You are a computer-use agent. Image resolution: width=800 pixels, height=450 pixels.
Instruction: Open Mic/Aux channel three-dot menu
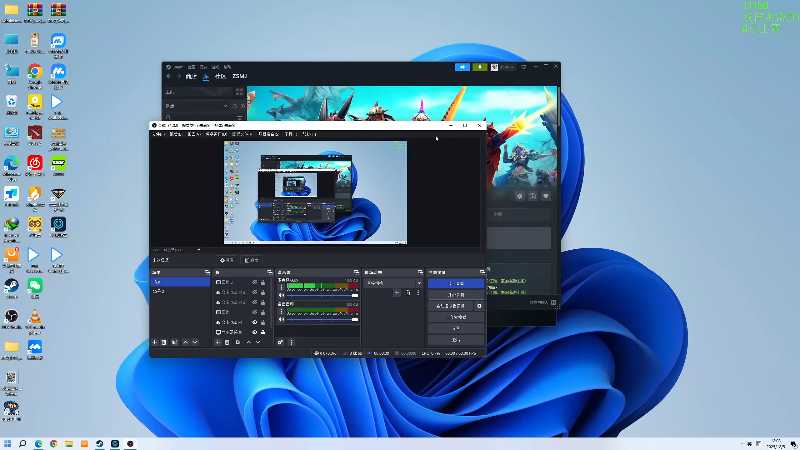point(281,288)
